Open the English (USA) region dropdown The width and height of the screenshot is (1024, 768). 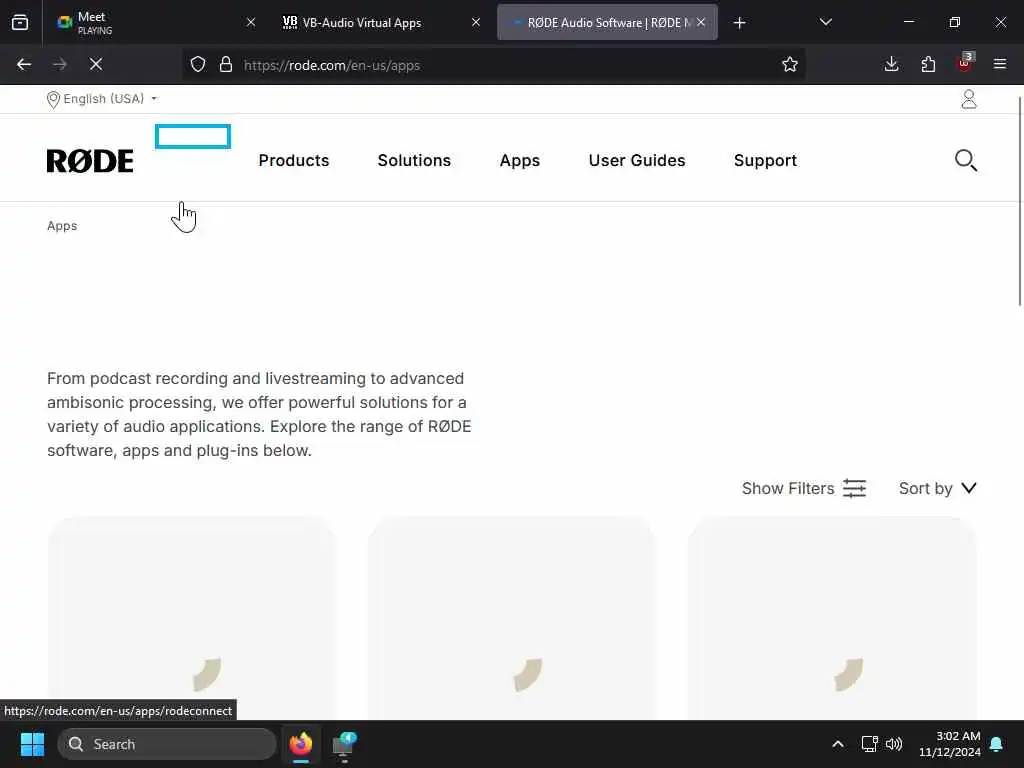click(x=102, y=99)
